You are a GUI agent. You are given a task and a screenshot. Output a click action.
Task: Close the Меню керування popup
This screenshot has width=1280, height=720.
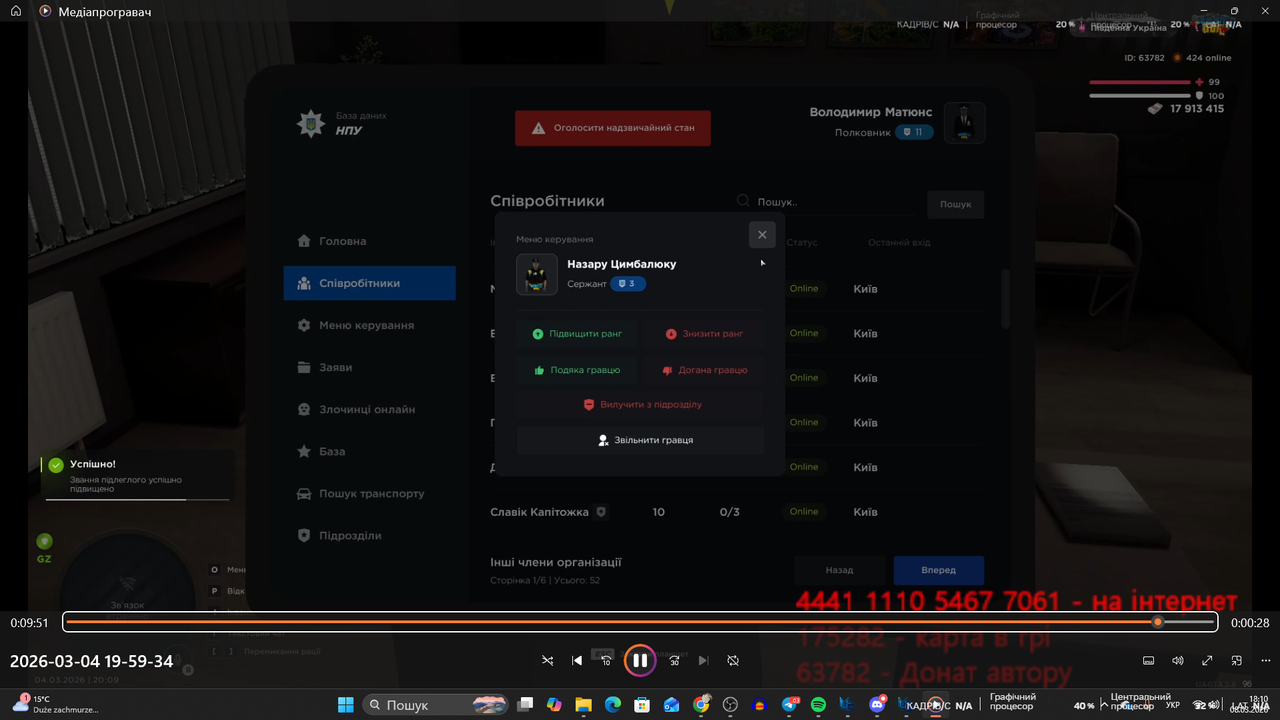point(762,234)
